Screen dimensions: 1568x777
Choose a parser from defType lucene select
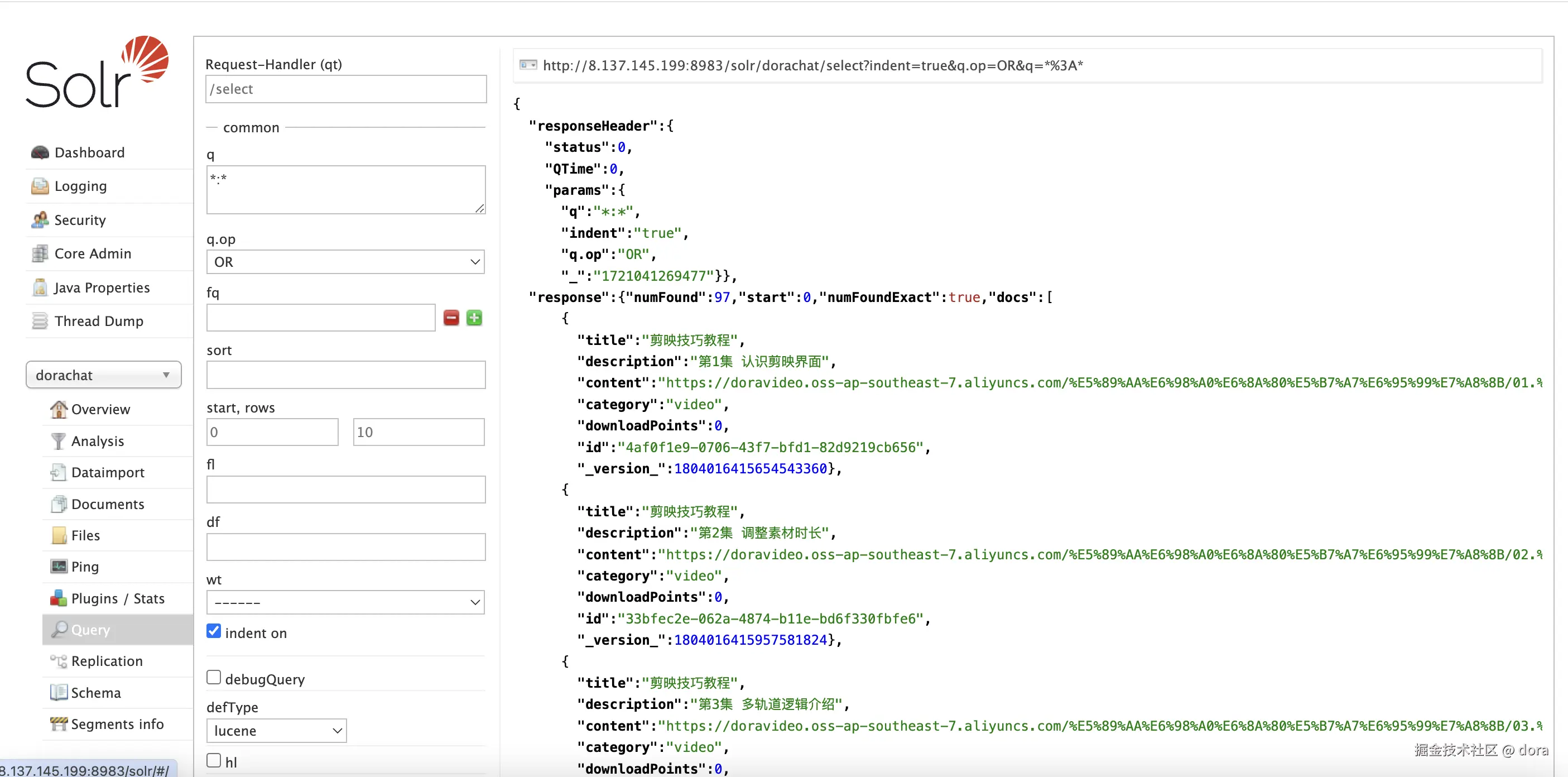point(276,730)
